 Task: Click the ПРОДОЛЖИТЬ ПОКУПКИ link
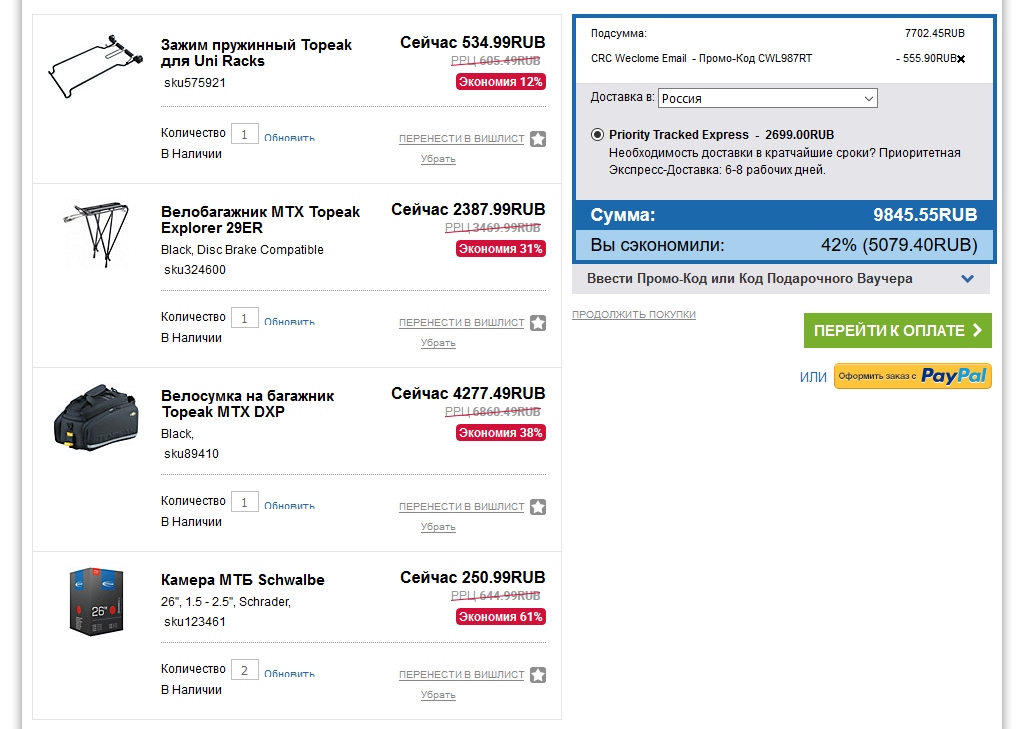[633, 315]
